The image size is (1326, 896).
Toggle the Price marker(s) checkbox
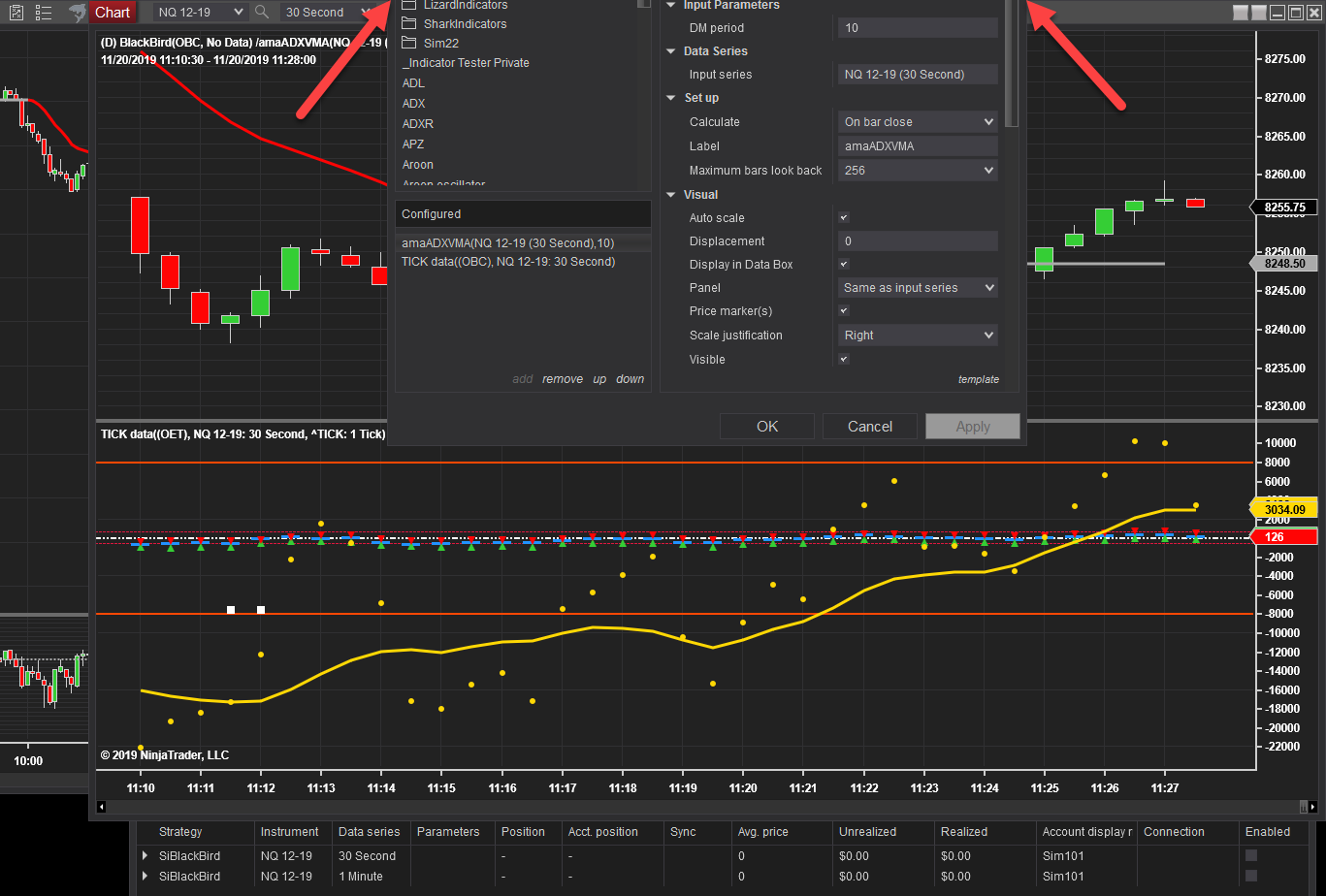(x=844, y=311)
